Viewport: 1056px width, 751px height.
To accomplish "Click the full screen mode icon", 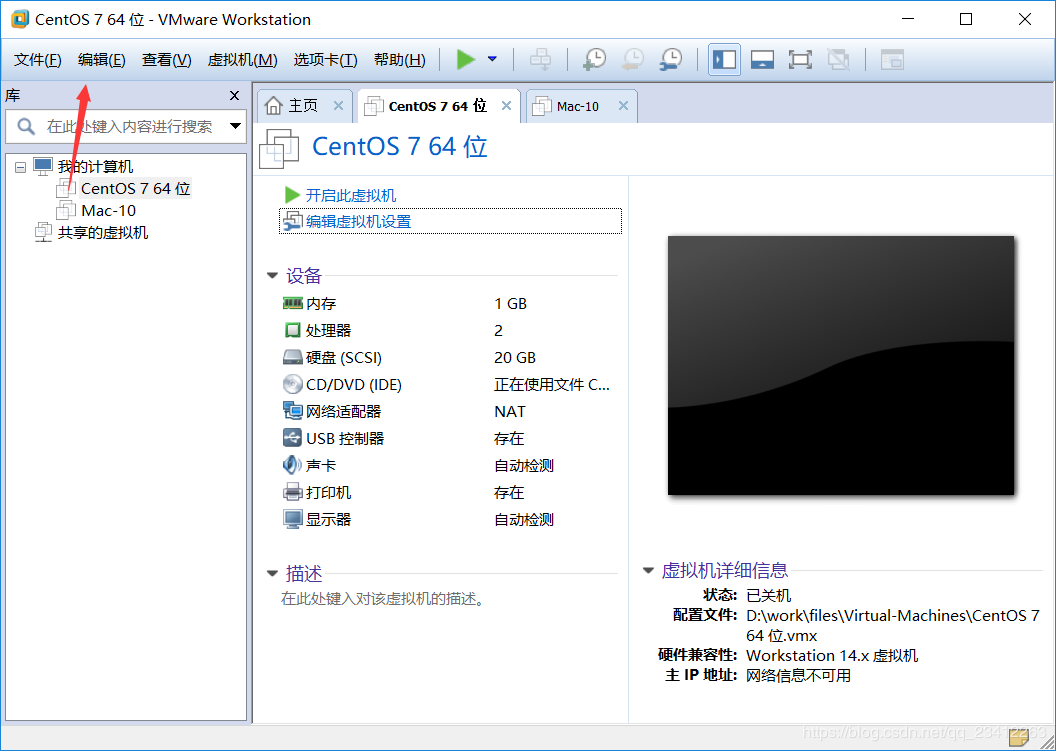I will [800, 59].
